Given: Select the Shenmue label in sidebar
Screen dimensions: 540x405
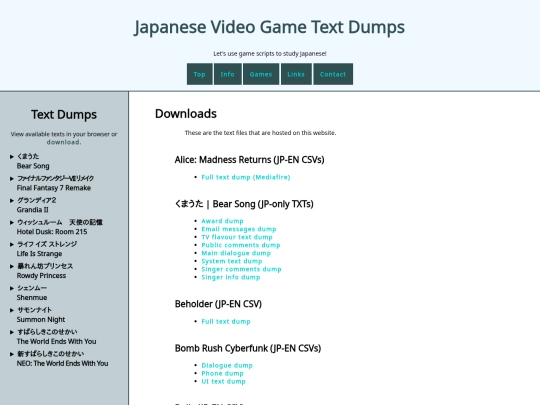Looking at the screenshot, I should coord(32,298).
